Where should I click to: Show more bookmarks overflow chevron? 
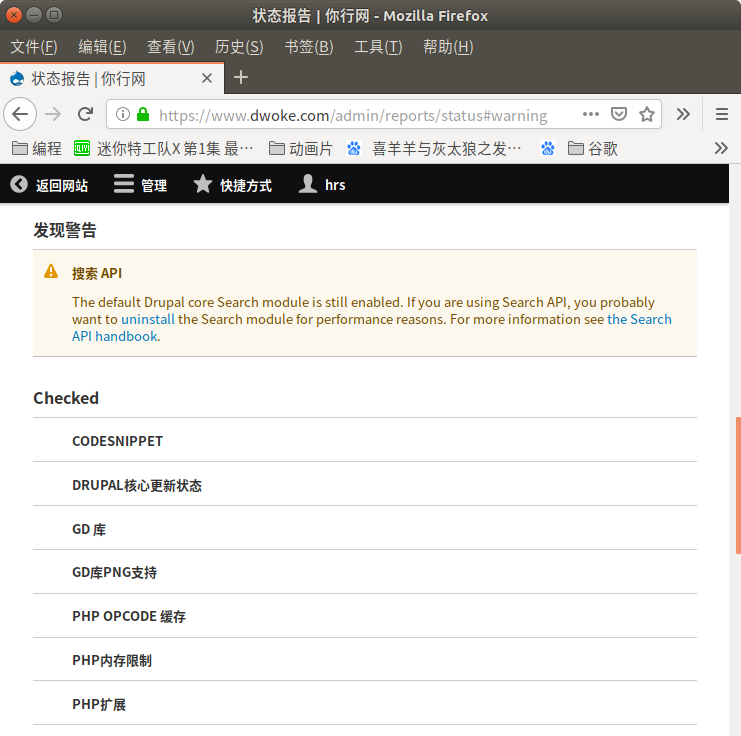pyautogui.click(x=721, y=148)
